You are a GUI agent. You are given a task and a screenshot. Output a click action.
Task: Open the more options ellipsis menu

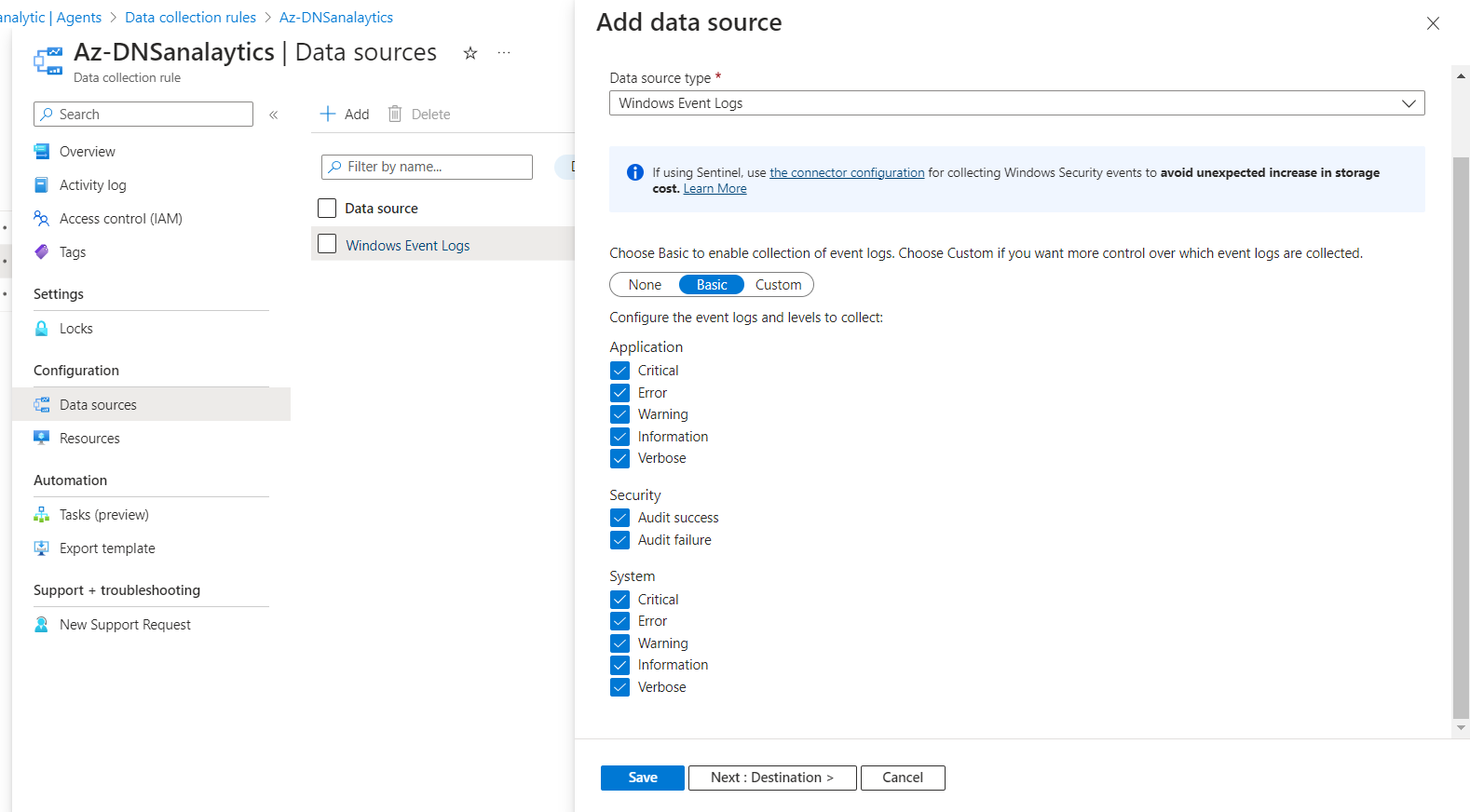point(504,53)
